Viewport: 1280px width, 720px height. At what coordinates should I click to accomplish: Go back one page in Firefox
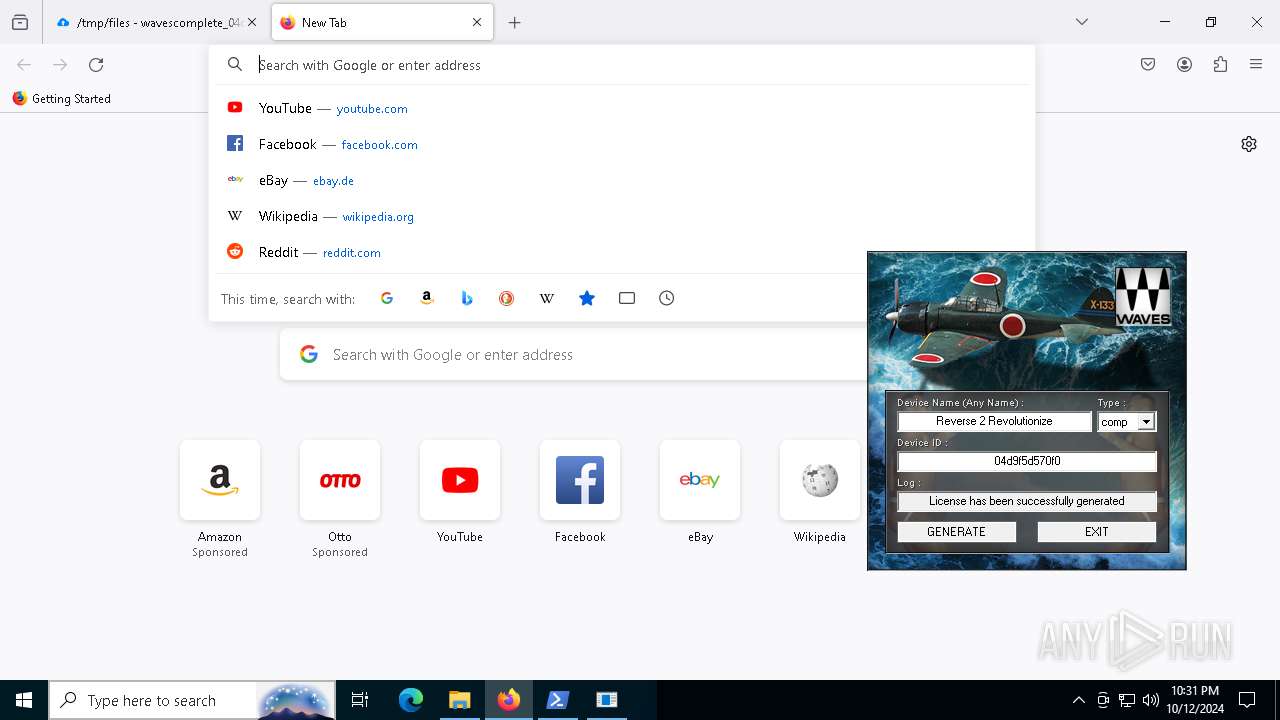24,65
